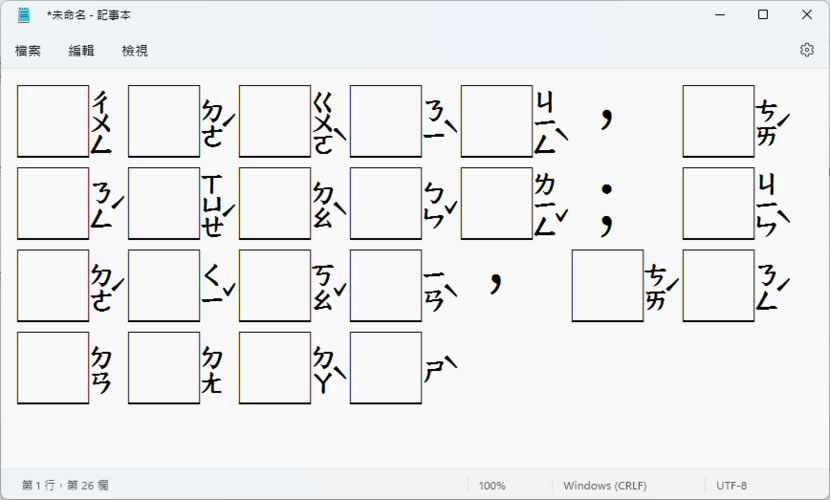Click the character box annotated ㄔㄨㄥ
The height and width of the screenshot is (500, 830).
pyautogui.click(x=53, y=122)
